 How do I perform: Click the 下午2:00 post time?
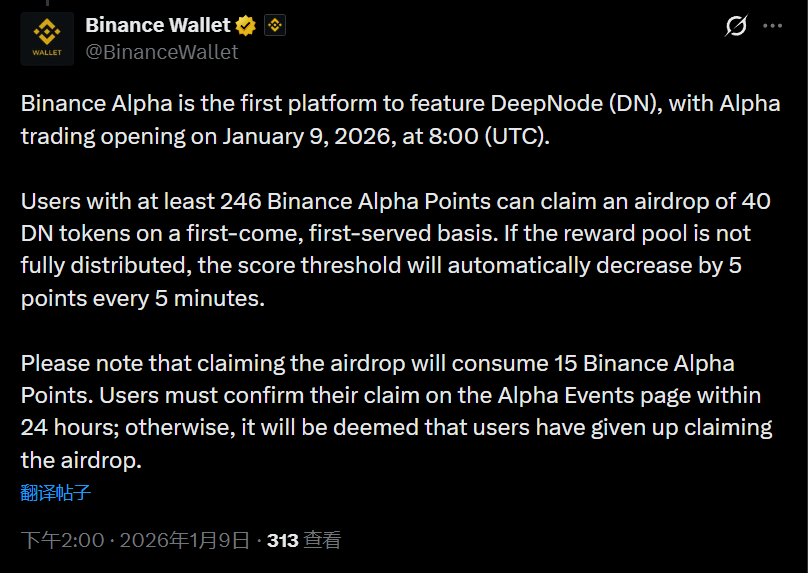pyautogui.click(x=63, y=540)
